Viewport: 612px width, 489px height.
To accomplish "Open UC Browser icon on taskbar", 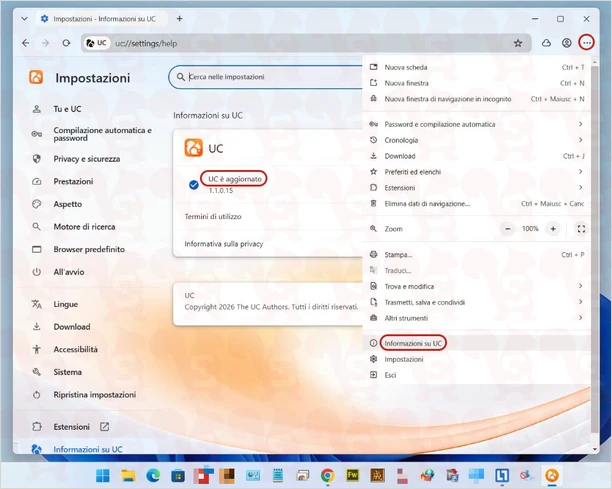I will click(x=552, y=475).
